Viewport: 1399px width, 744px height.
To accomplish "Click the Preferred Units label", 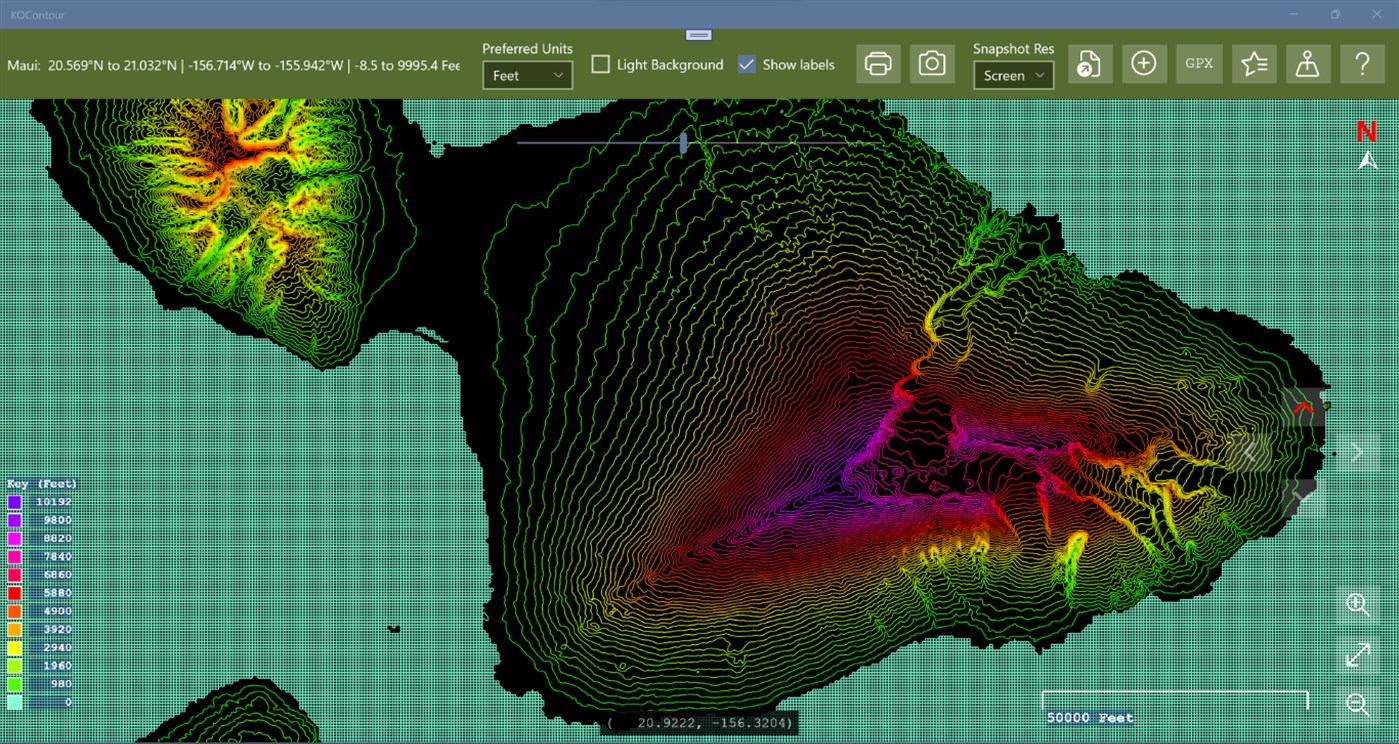I will (x=527, y=48).
